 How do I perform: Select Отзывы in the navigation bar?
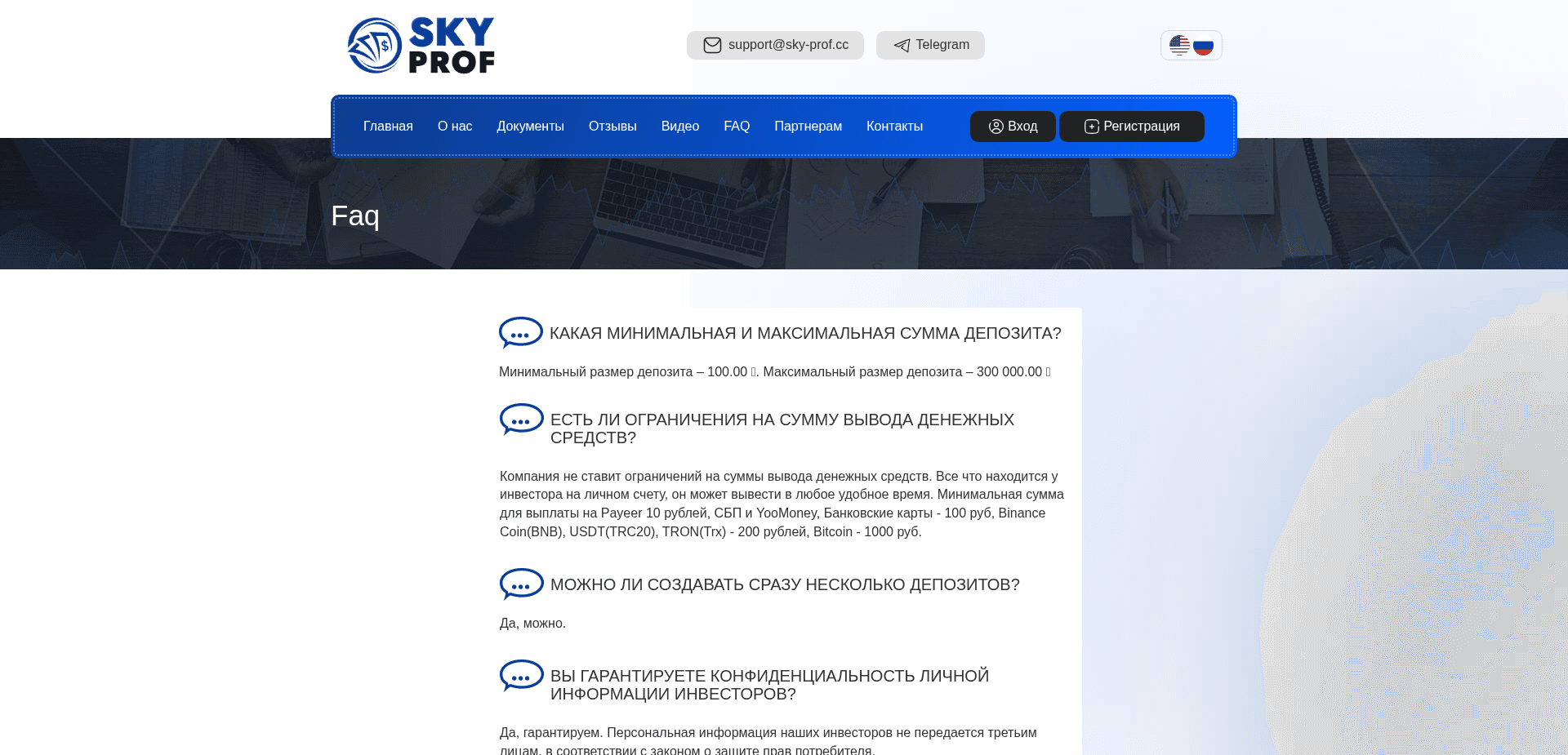(612, 127)
